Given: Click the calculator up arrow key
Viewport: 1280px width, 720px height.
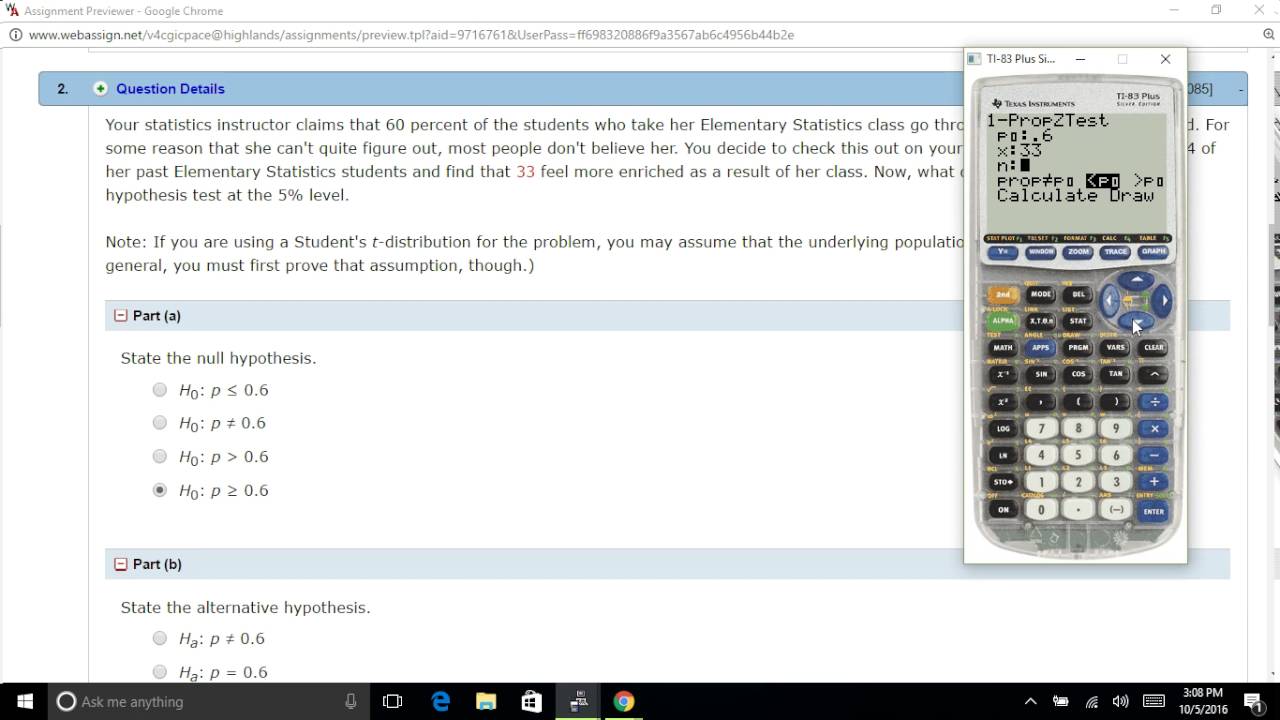Looking at the screenshot, I should (x=1136, y=280).
